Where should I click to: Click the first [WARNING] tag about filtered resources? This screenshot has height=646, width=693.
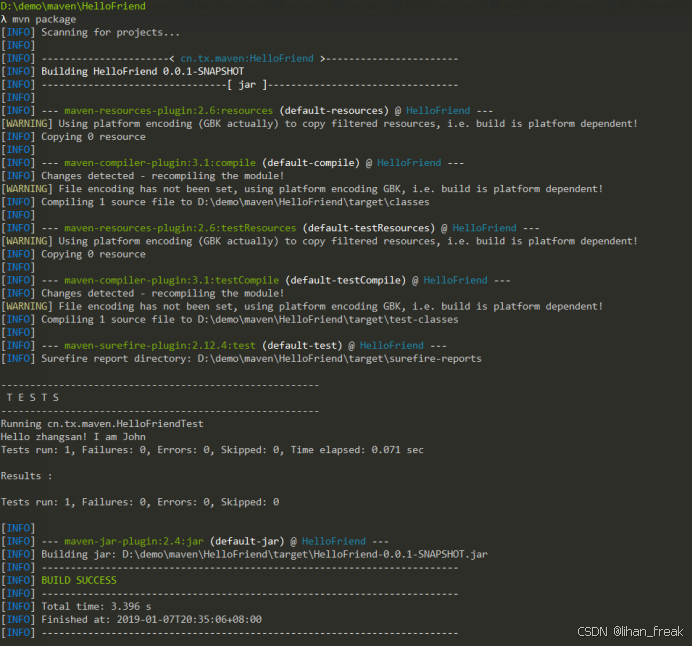coord(27,124)
